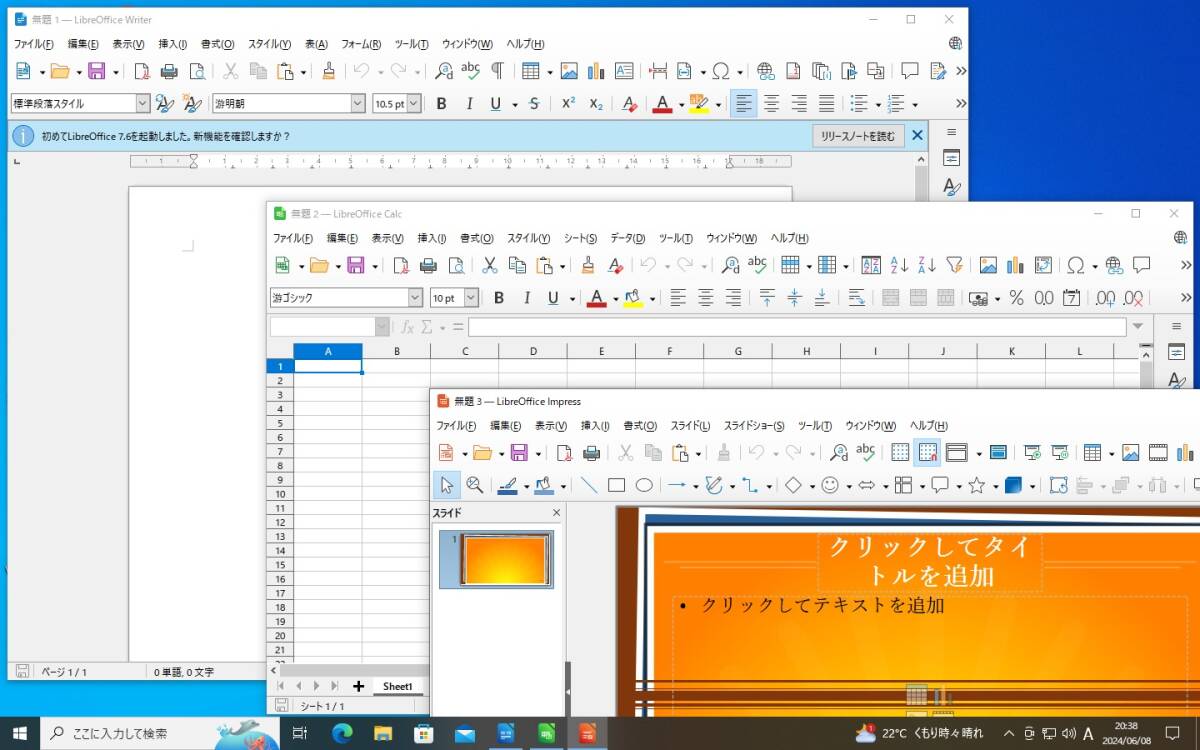This screenshot has width=1200, height=750.
Task: Toggle Display Grid in Impress toolbar
Action: click(900, 452)
